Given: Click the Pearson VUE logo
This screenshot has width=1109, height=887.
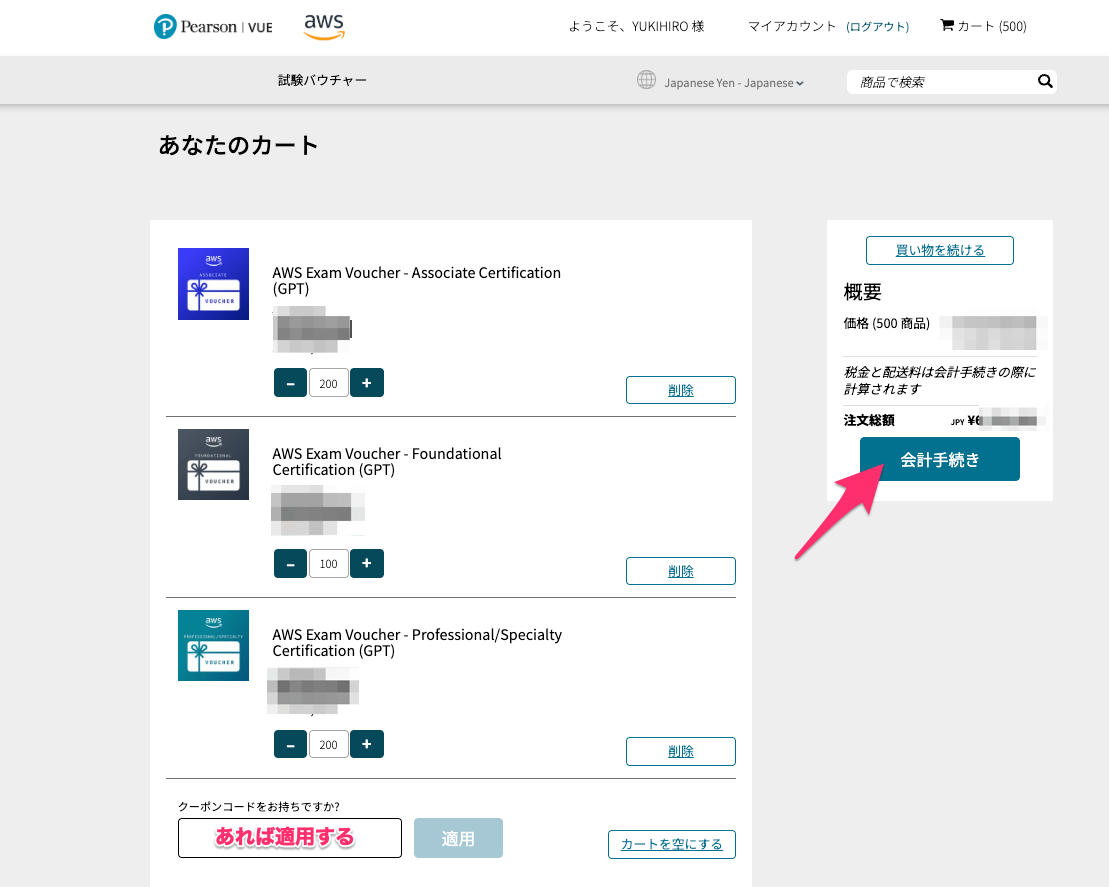Looking at the screenshot, I should (x=213, y=27).
